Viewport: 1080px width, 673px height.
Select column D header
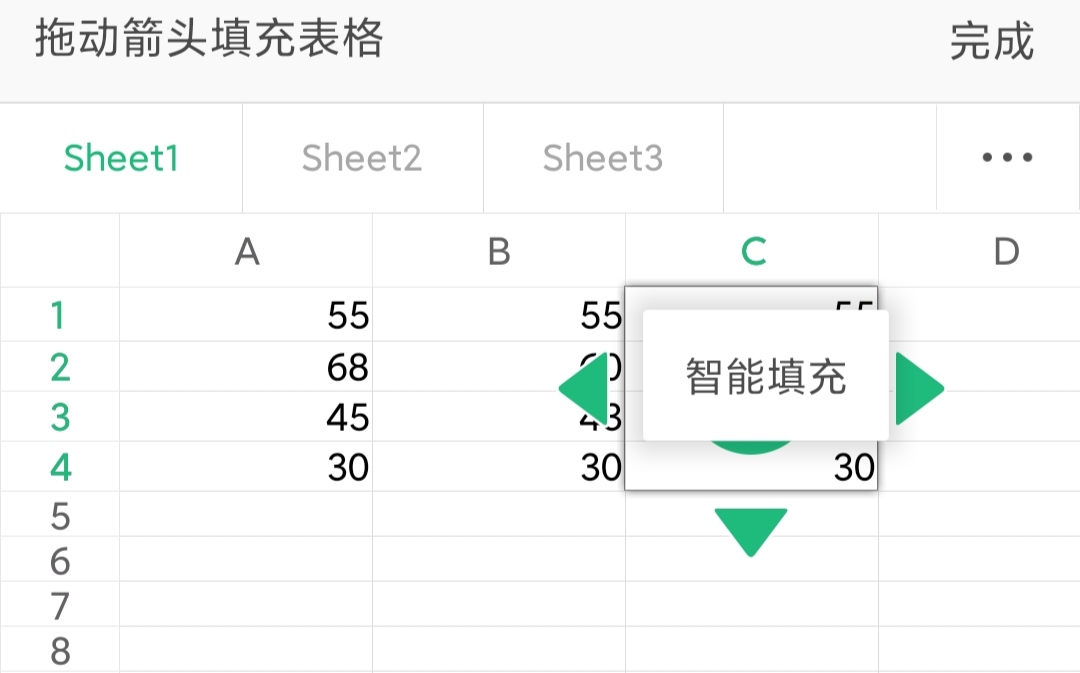[x=1005, y=252]
